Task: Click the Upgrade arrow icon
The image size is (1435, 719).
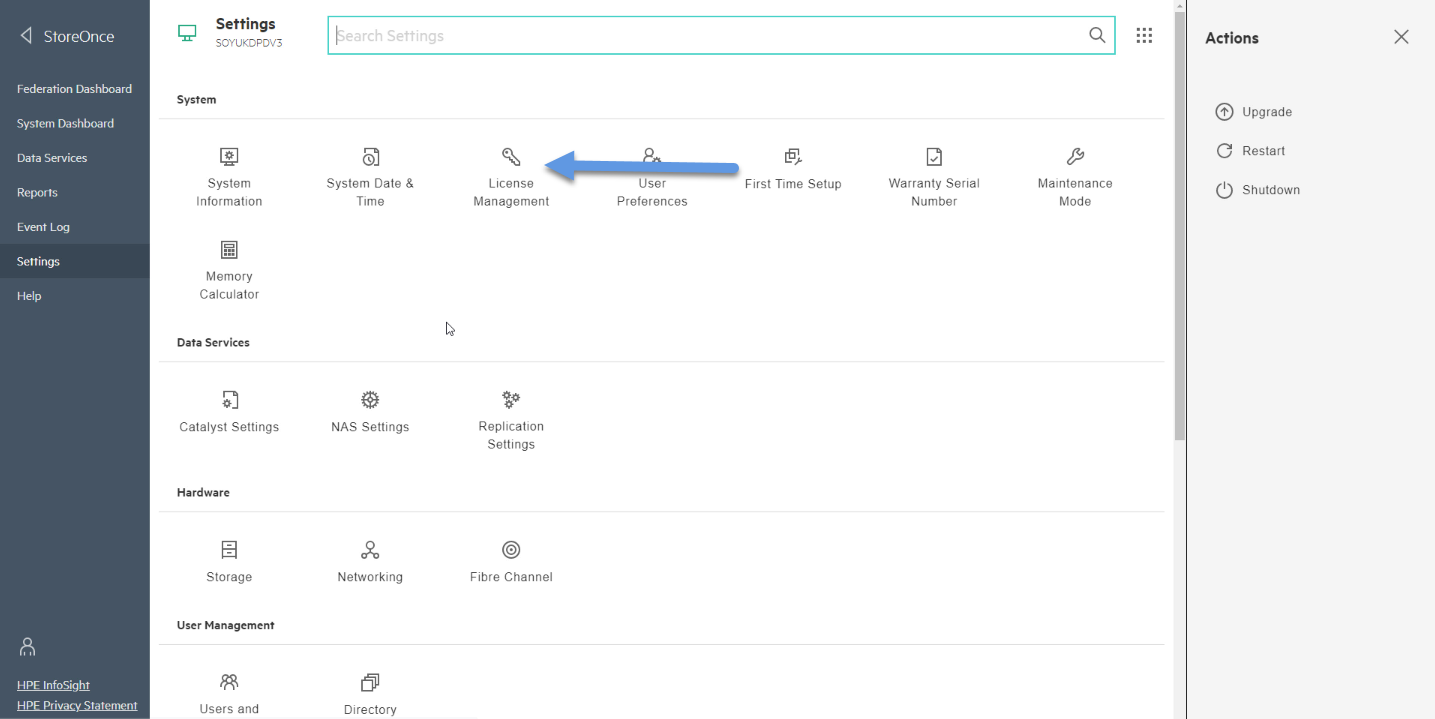Action: point(1224,112)
